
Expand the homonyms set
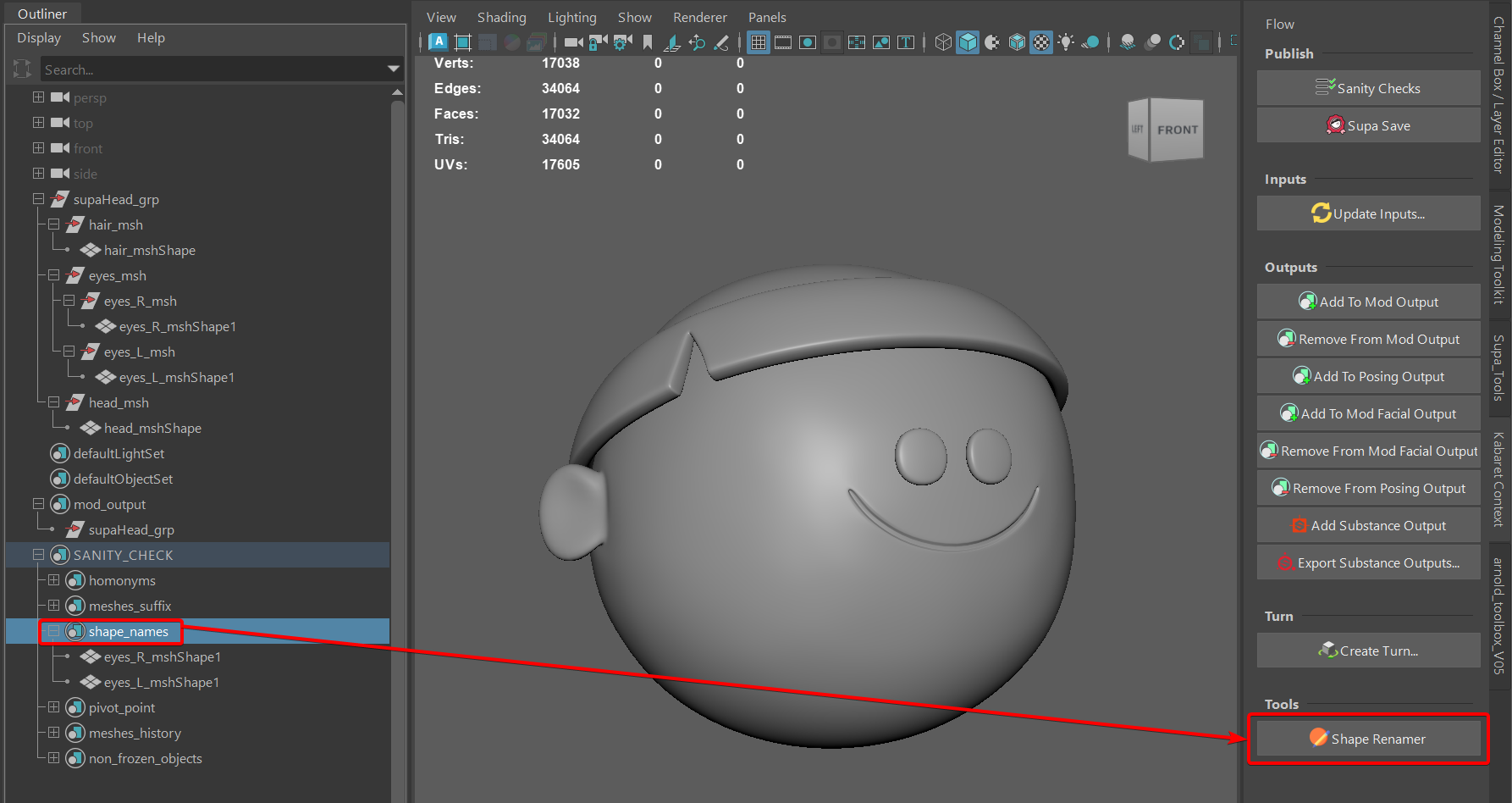(x=53, y=580)
